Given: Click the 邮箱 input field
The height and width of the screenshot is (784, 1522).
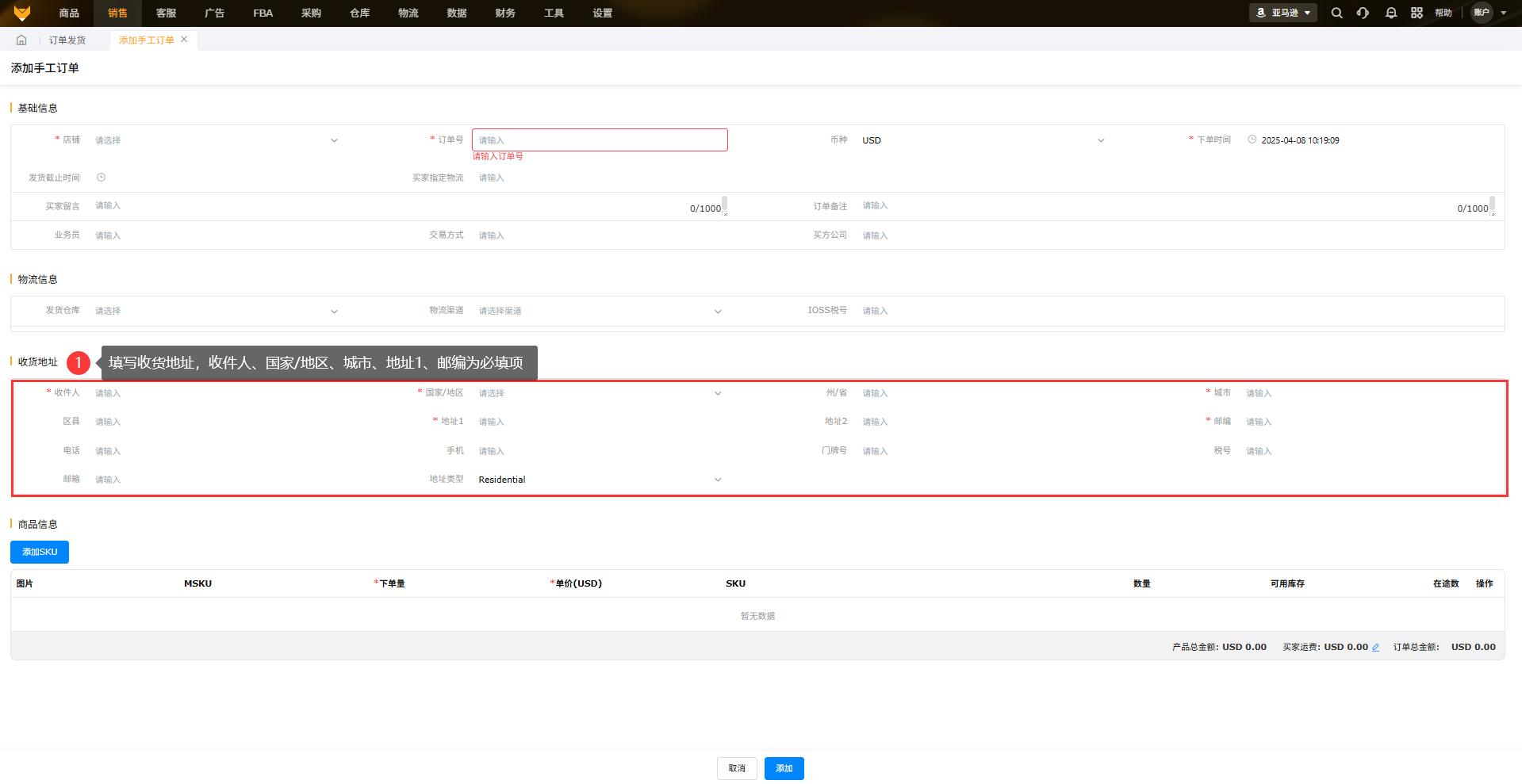Looking at the screenshot, I should [x=217, y=480].
